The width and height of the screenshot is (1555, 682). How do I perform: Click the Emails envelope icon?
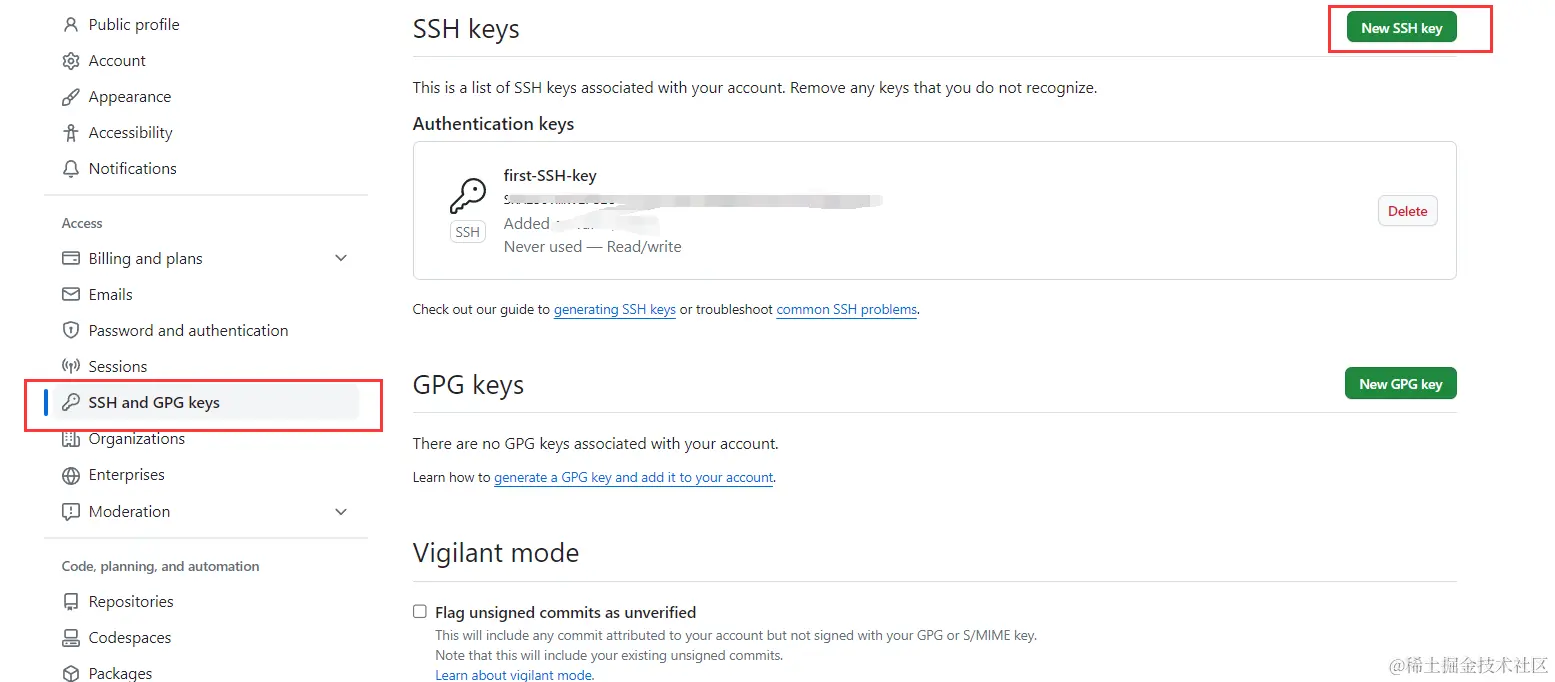(70, 295)
